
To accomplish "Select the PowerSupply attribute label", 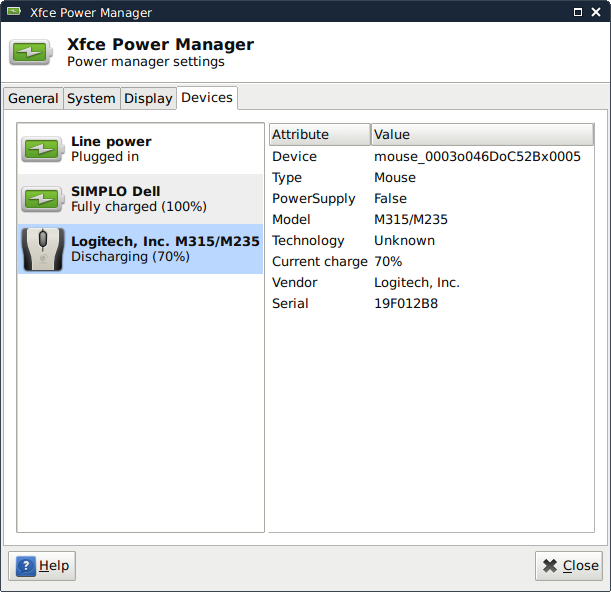I will [x=314, y=199].
